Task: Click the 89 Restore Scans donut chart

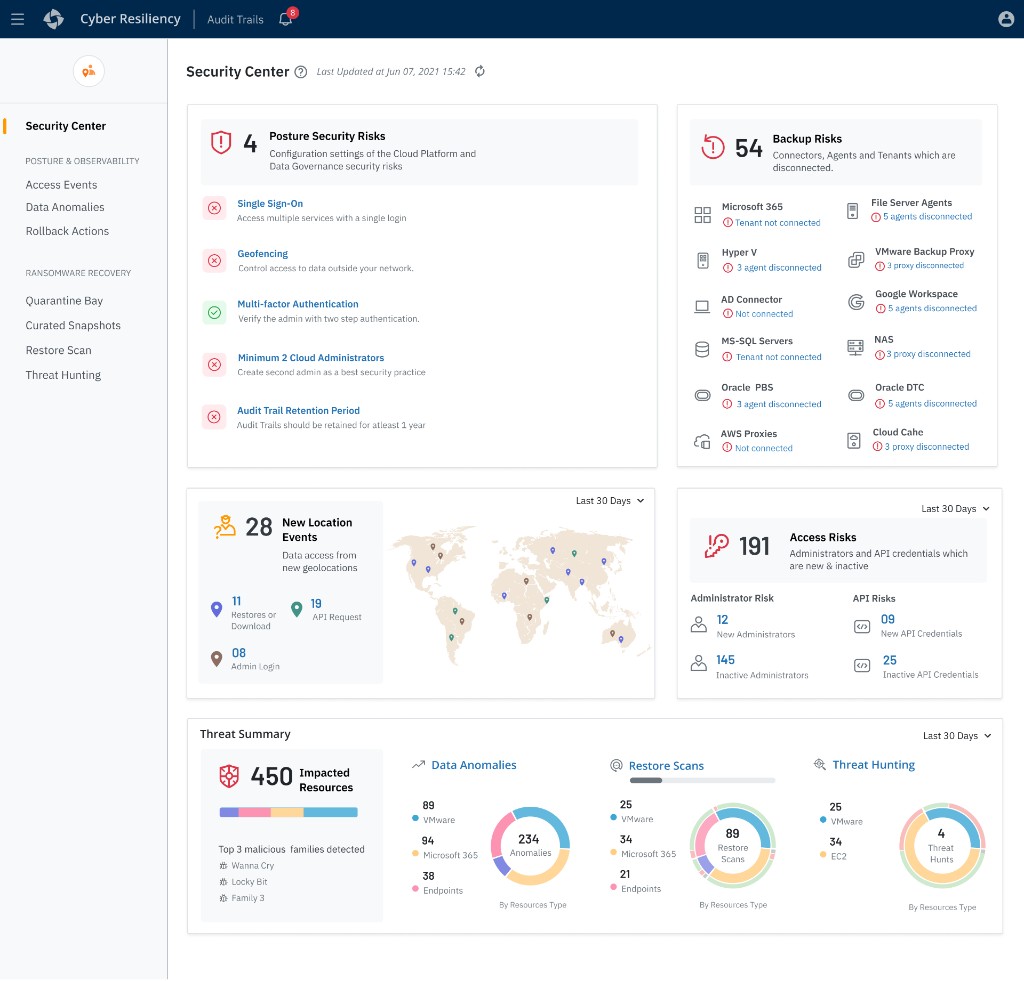Action: (732, 846)
